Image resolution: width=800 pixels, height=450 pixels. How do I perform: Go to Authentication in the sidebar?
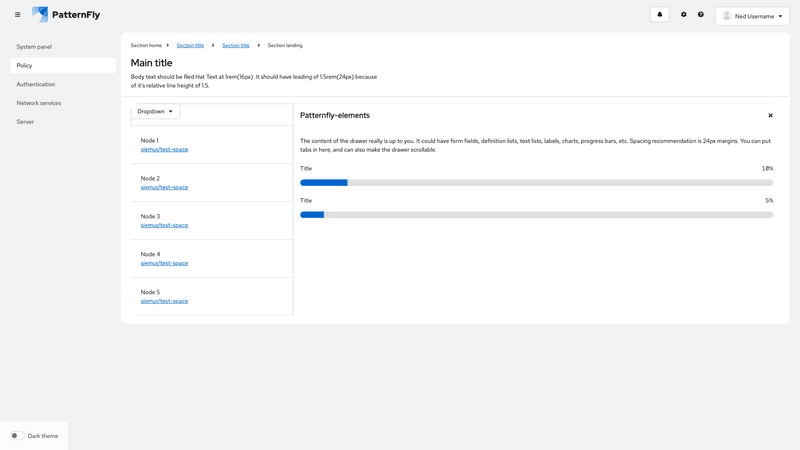pyautogui.click(x=36, y=84)
